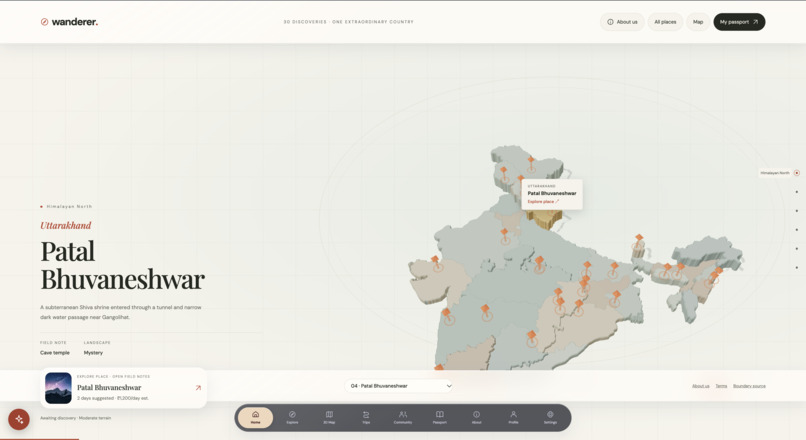Open Trips in the bottom dock

366,417
